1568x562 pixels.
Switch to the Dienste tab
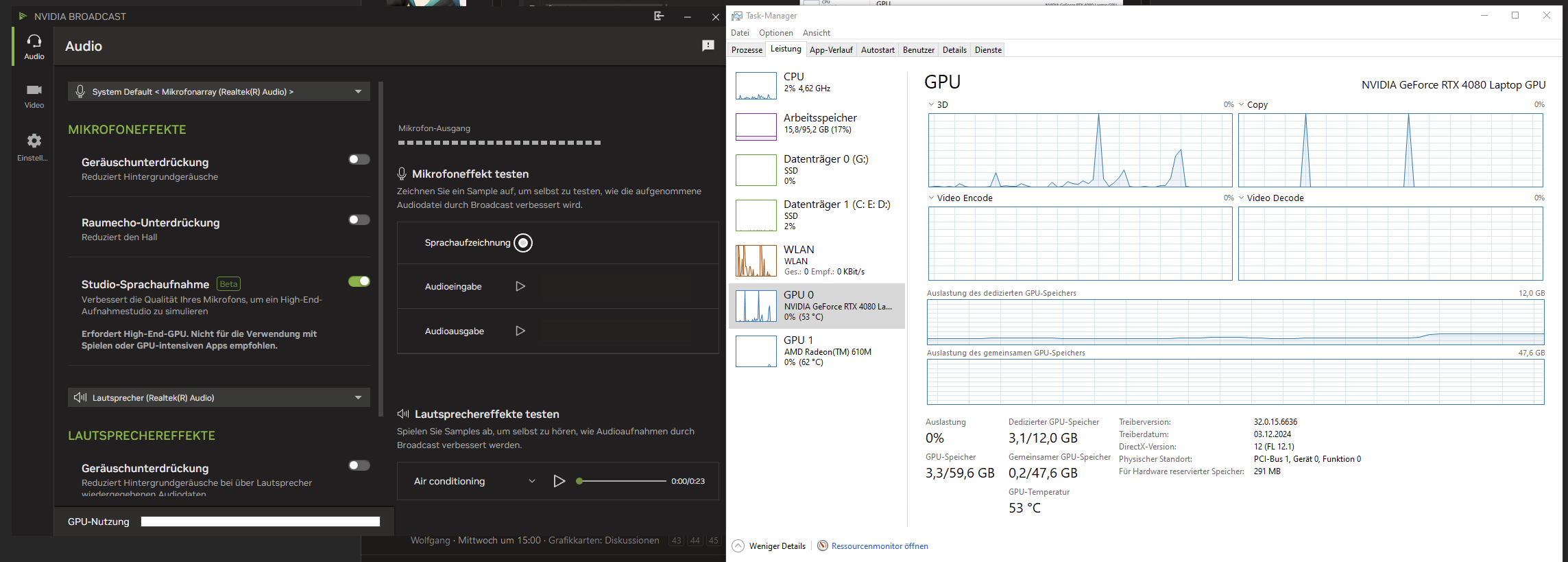[x=988, y=50]
